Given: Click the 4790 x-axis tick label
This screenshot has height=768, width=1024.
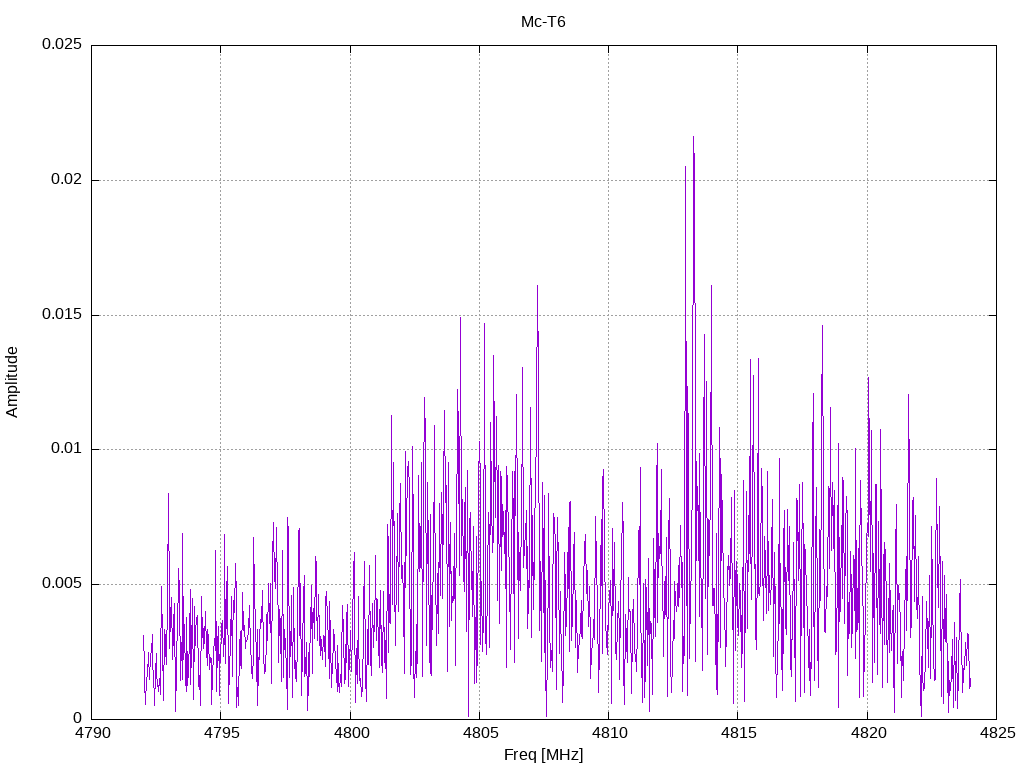Looking at the screenshot, I should (91, 733).
